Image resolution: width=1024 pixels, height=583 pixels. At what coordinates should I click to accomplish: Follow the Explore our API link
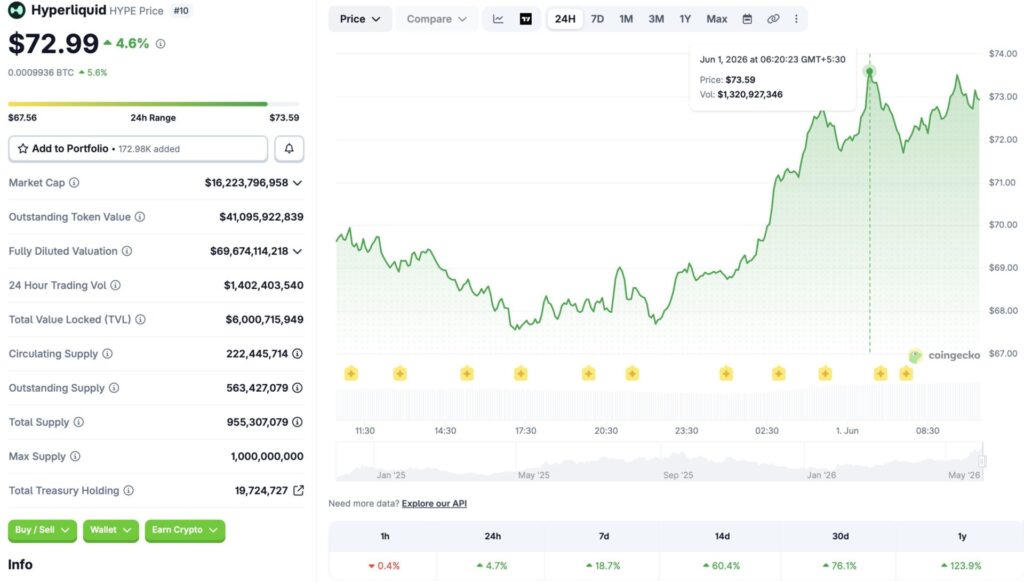434,503
